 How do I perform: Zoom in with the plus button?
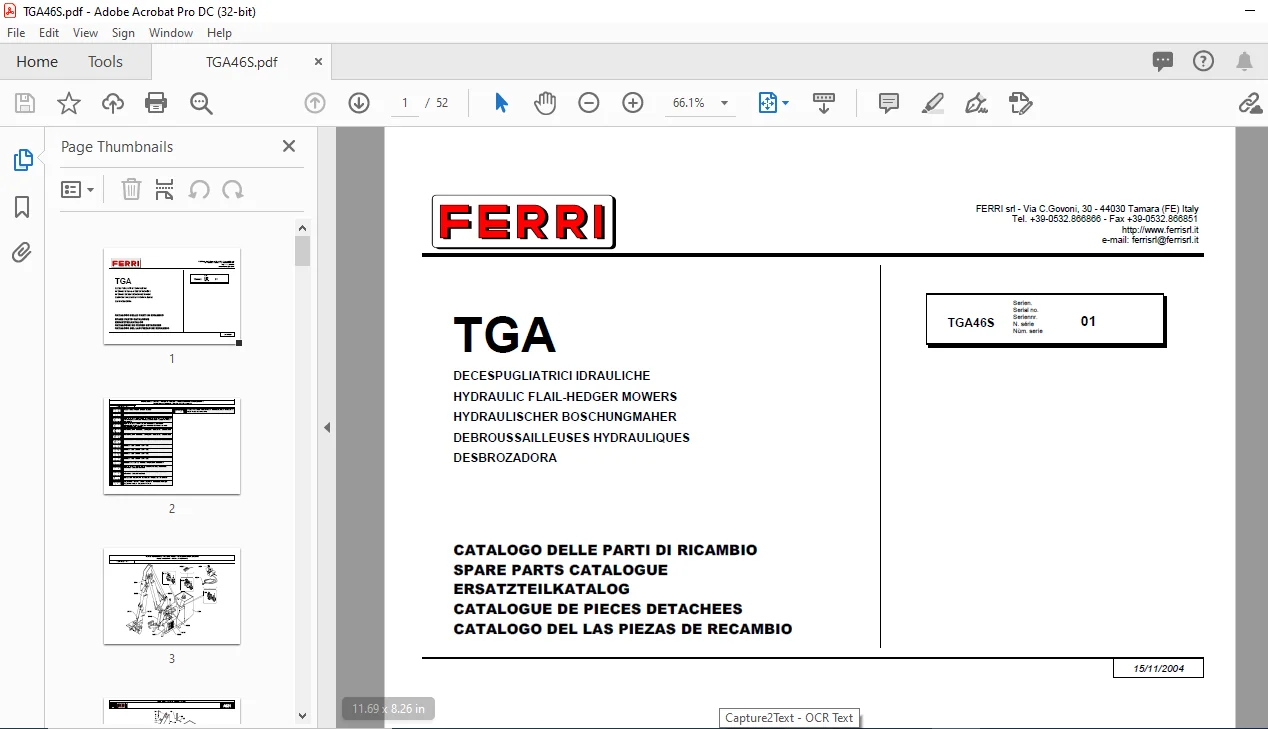633,103
